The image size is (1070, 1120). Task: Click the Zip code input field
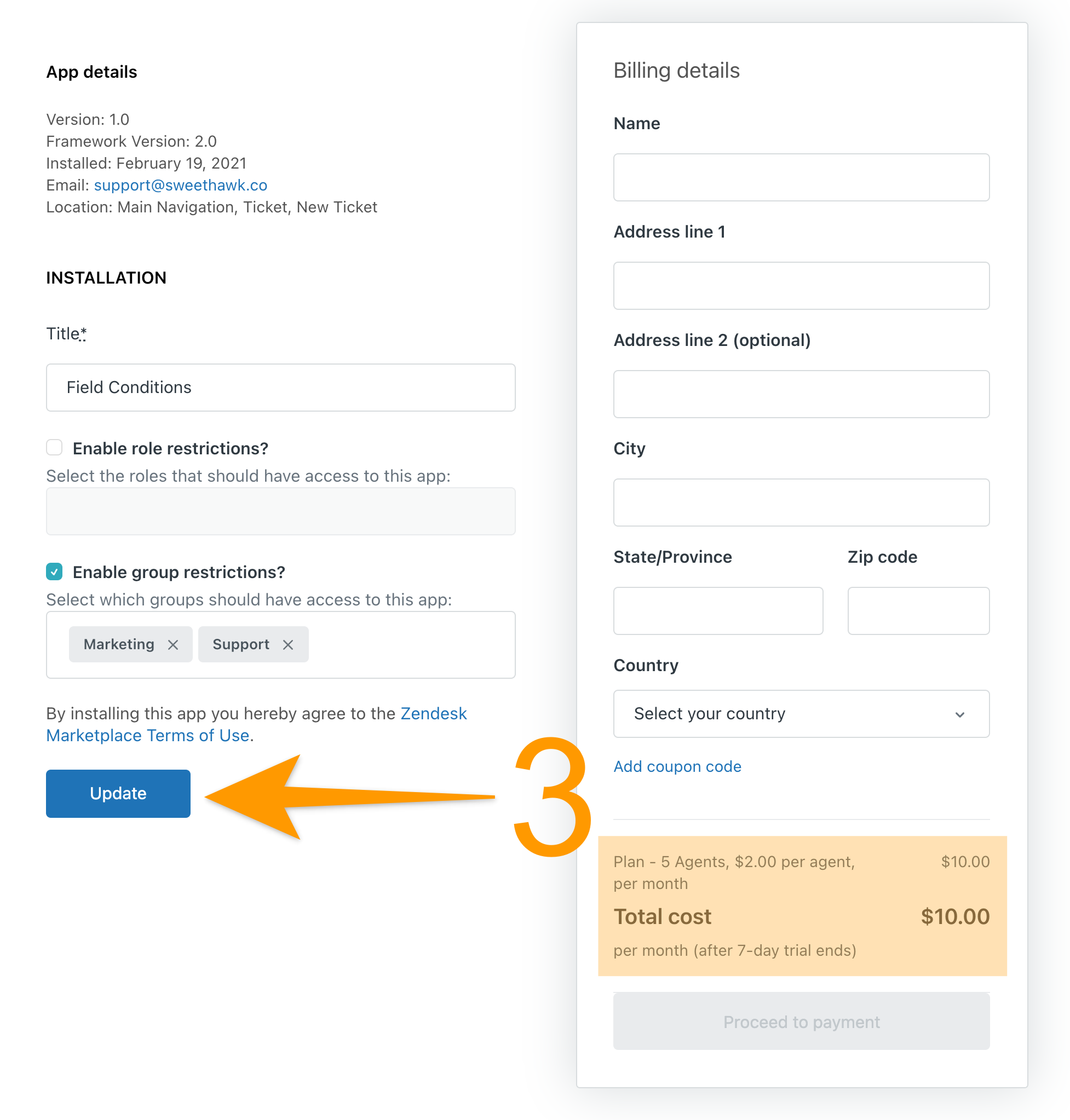click(x=918, y=611)
